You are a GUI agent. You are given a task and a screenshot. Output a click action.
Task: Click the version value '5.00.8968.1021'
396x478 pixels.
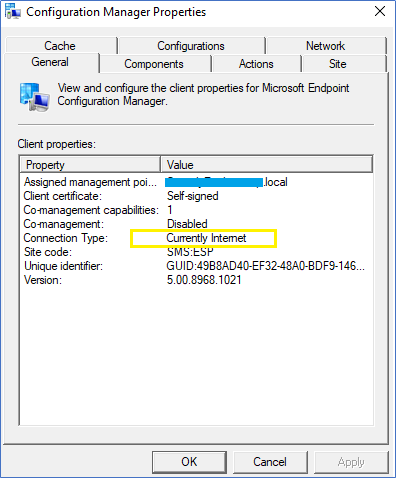point(204,280)
